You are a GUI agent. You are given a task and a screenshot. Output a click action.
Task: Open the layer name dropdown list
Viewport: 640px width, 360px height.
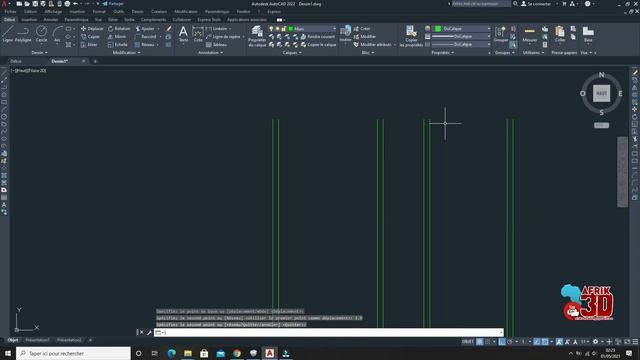334,29
